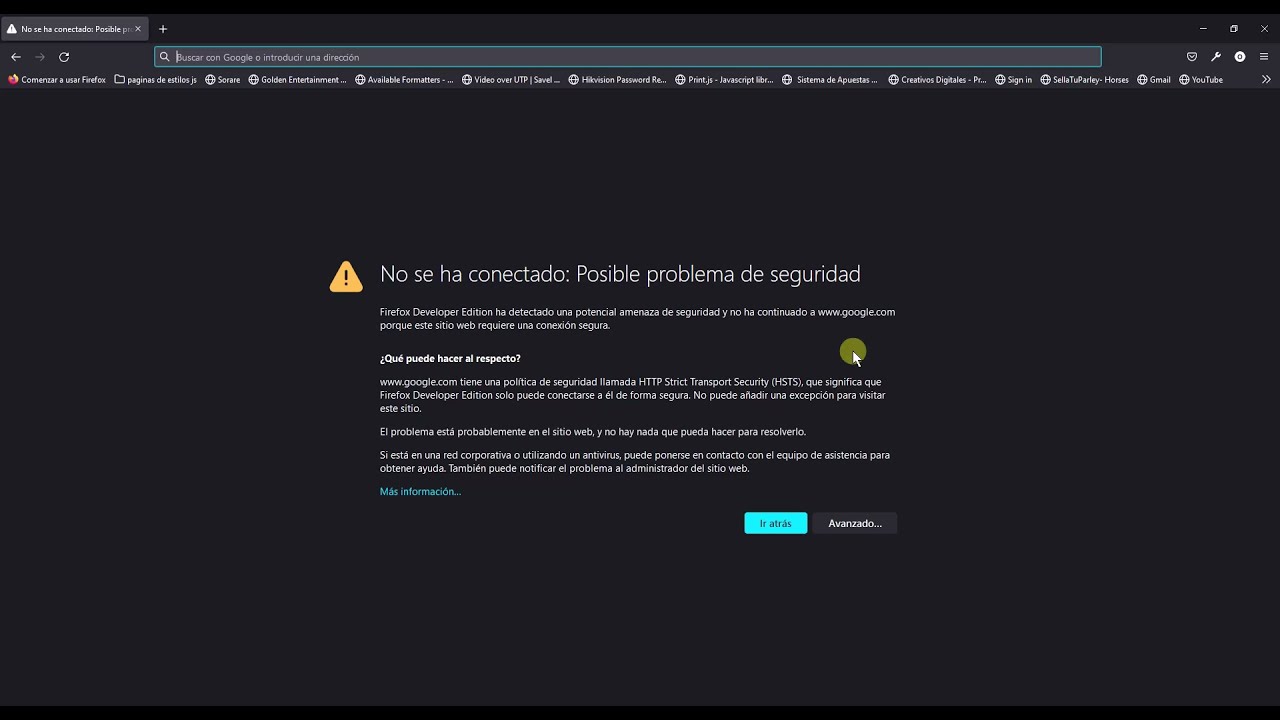Image resolution: width=1280 pixels, height=720 pixels.
Task: Show more bookmarks chevron
Action: point(1266,79)
